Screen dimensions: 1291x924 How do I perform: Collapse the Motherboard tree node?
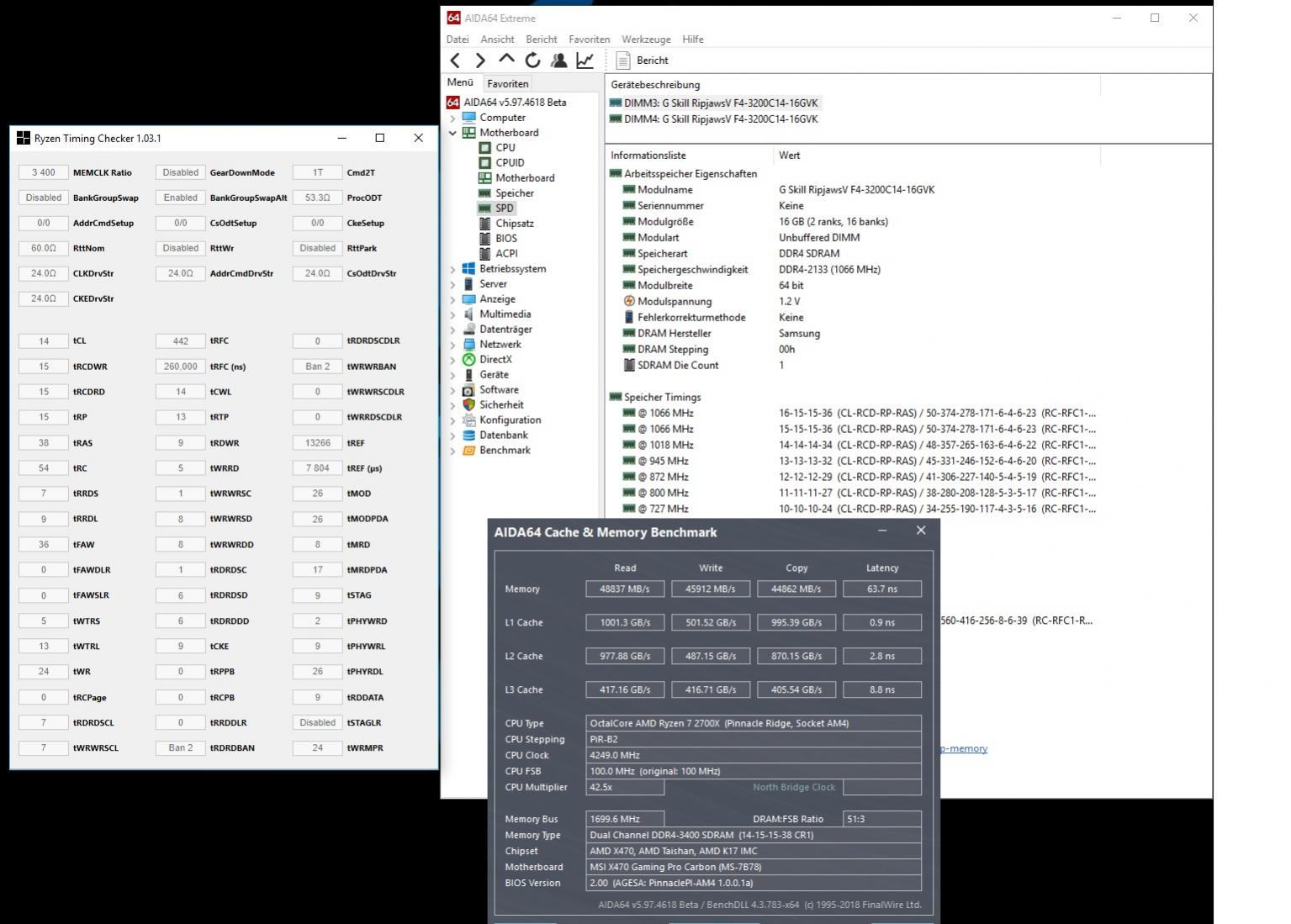[x=452, y=133]
